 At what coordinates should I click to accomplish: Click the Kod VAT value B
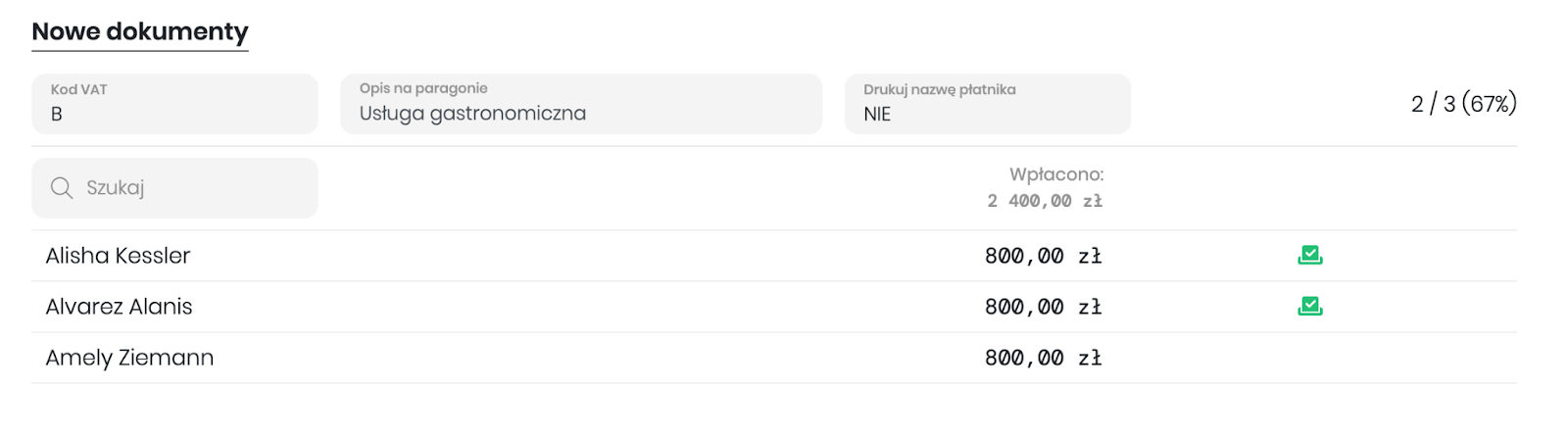tap(57, 115)
